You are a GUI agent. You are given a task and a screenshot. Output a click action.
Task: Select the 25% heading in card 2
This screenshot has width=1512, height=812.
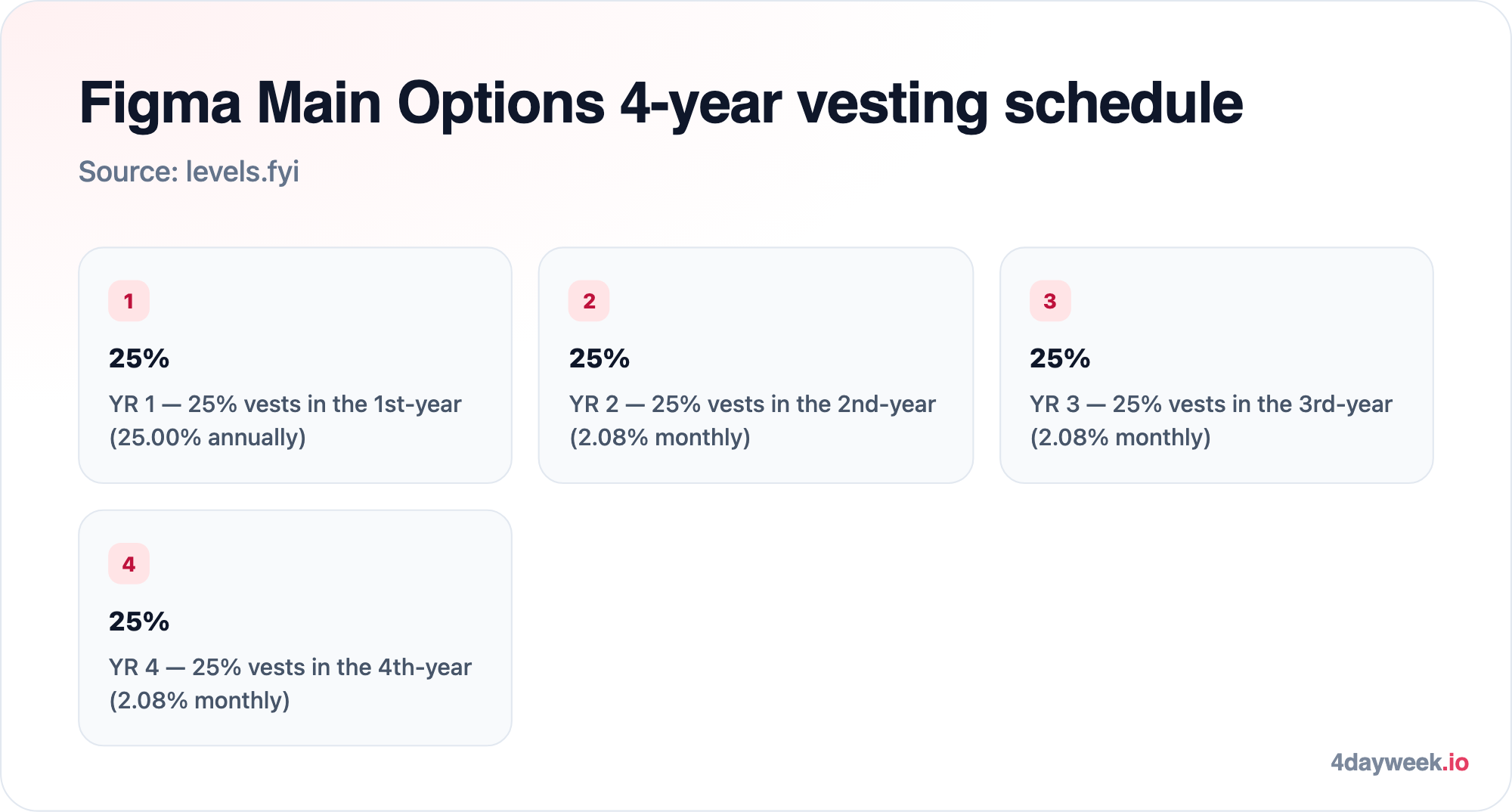tap(600, 358)
